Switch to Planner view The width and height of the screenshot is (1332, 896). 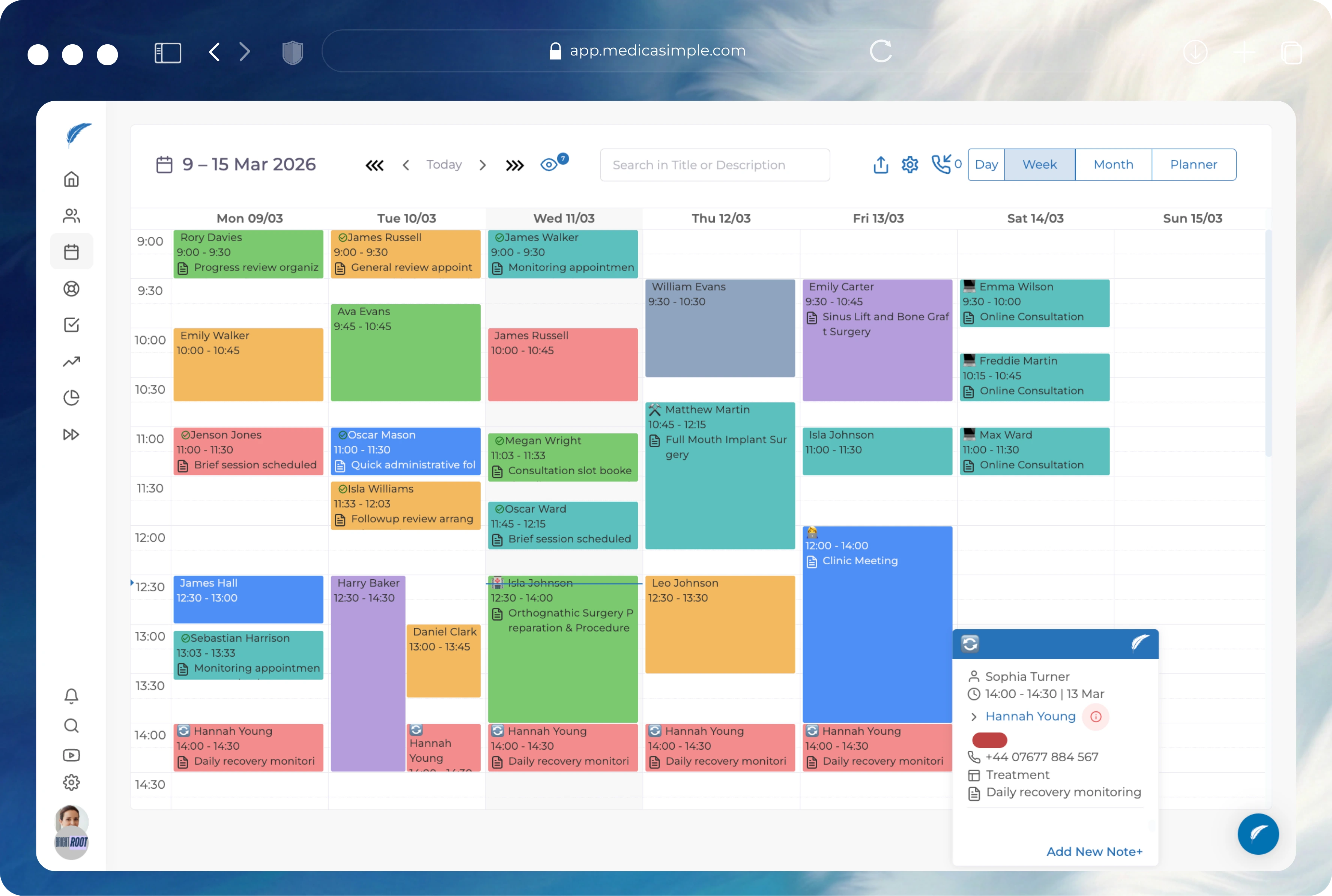coord(1194,165)
